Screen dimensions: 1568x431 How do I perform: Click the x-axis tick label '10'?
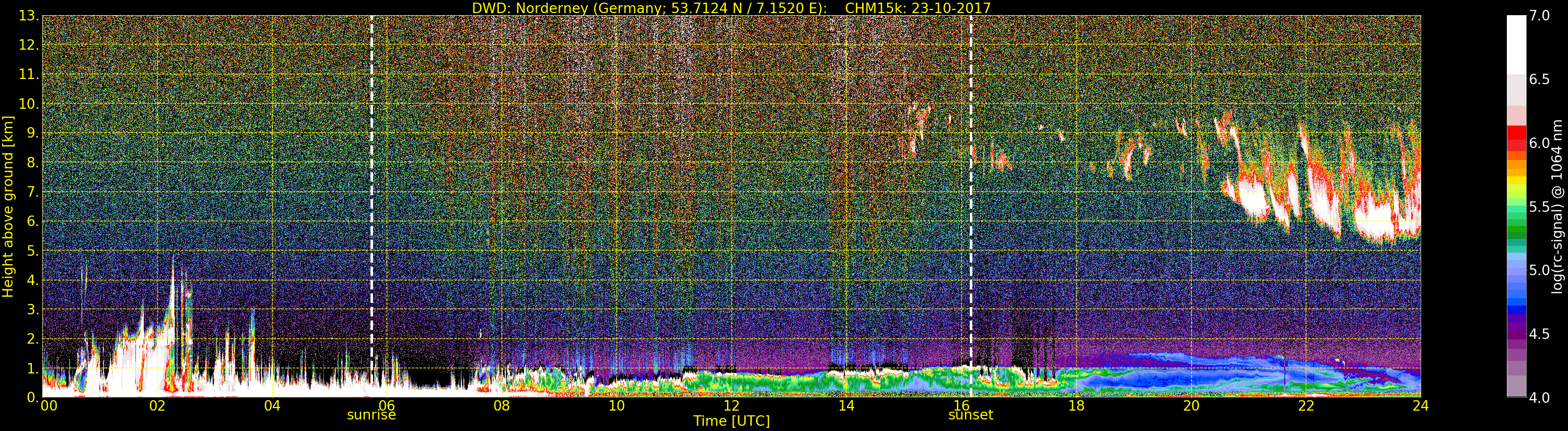click(617, 406)
